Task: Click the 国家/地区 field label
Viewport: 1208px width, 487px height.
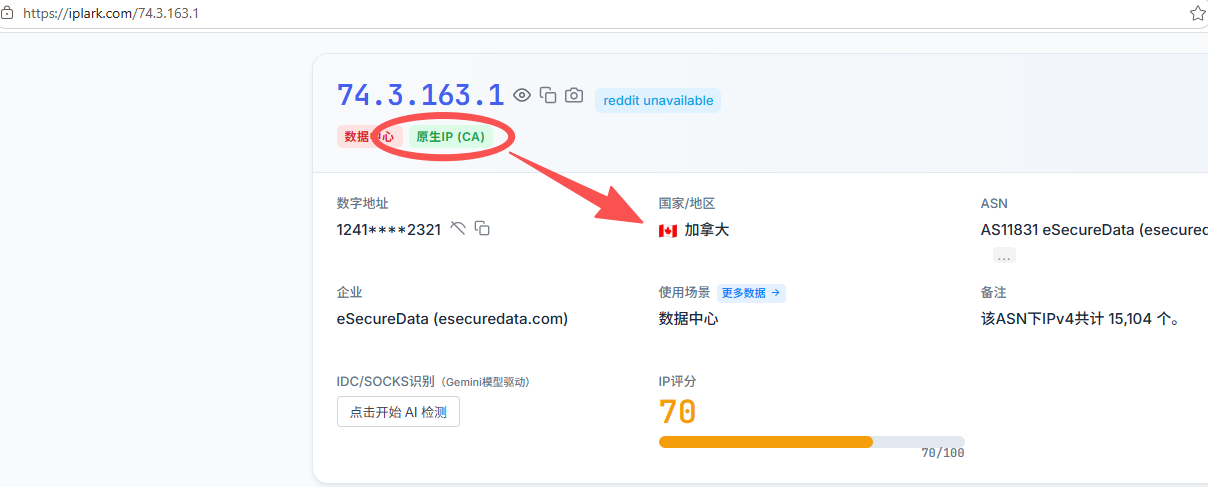Action: coord(687,203)
